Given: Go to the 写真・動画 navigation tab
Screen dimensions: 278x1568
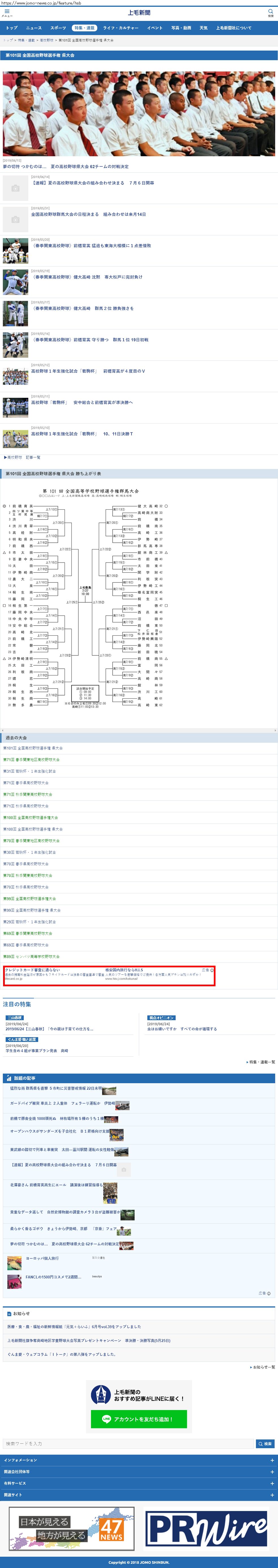Looking at the screenshot, I should 181,28.
